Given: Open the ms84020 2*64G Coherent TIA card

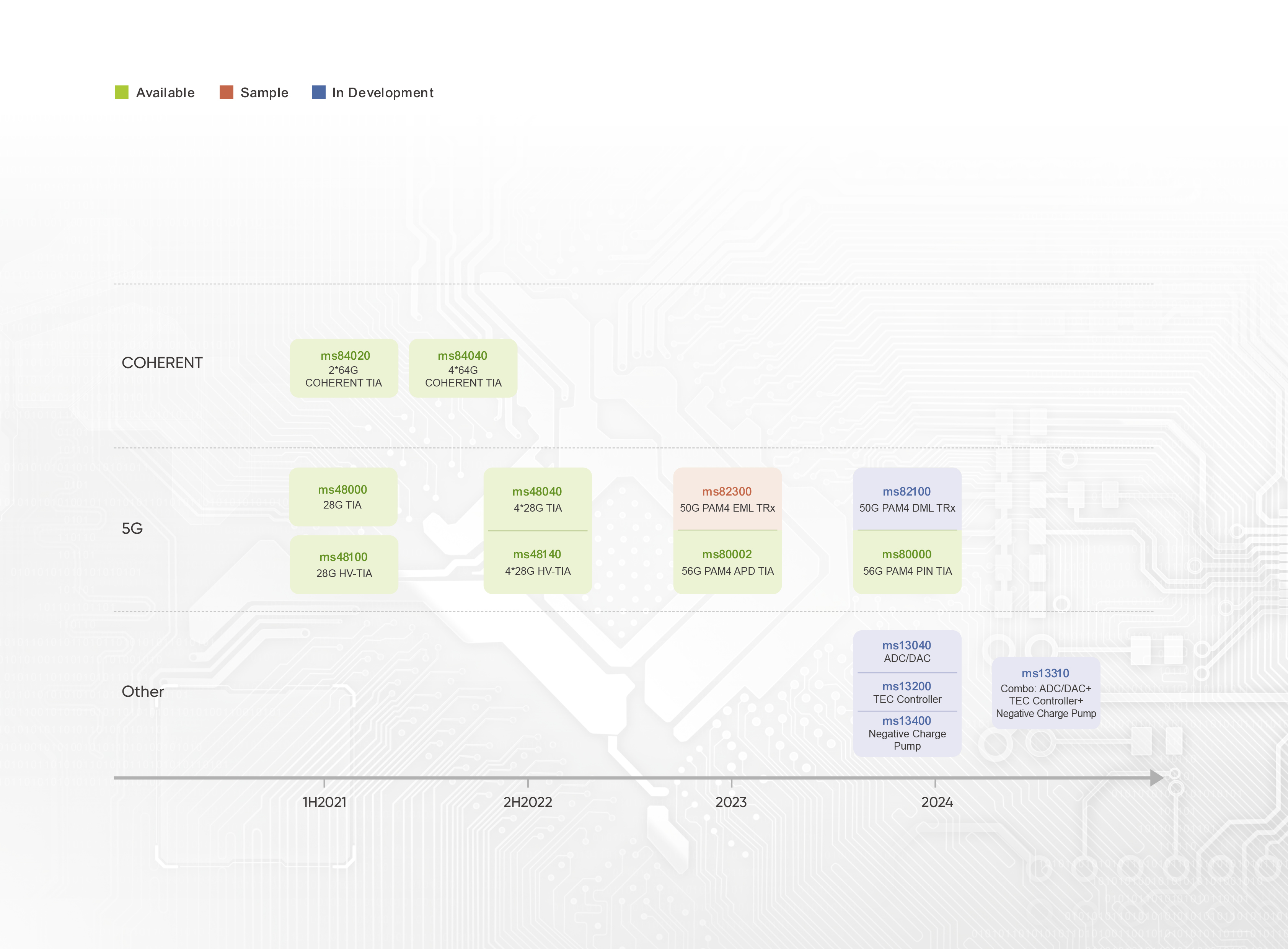Looking at the screenshot, I should tap(344, 368).
